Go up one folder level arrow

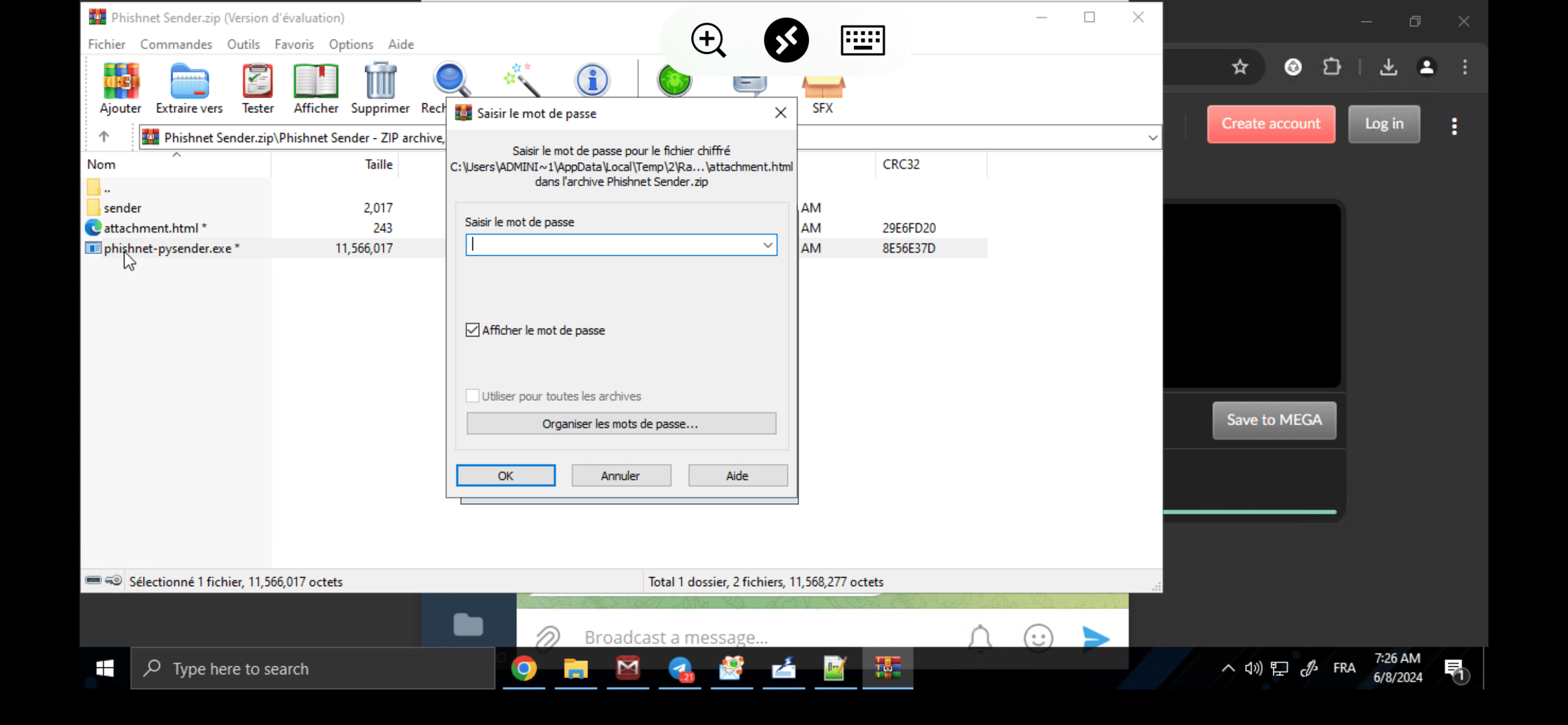click(x=104, y=137)
